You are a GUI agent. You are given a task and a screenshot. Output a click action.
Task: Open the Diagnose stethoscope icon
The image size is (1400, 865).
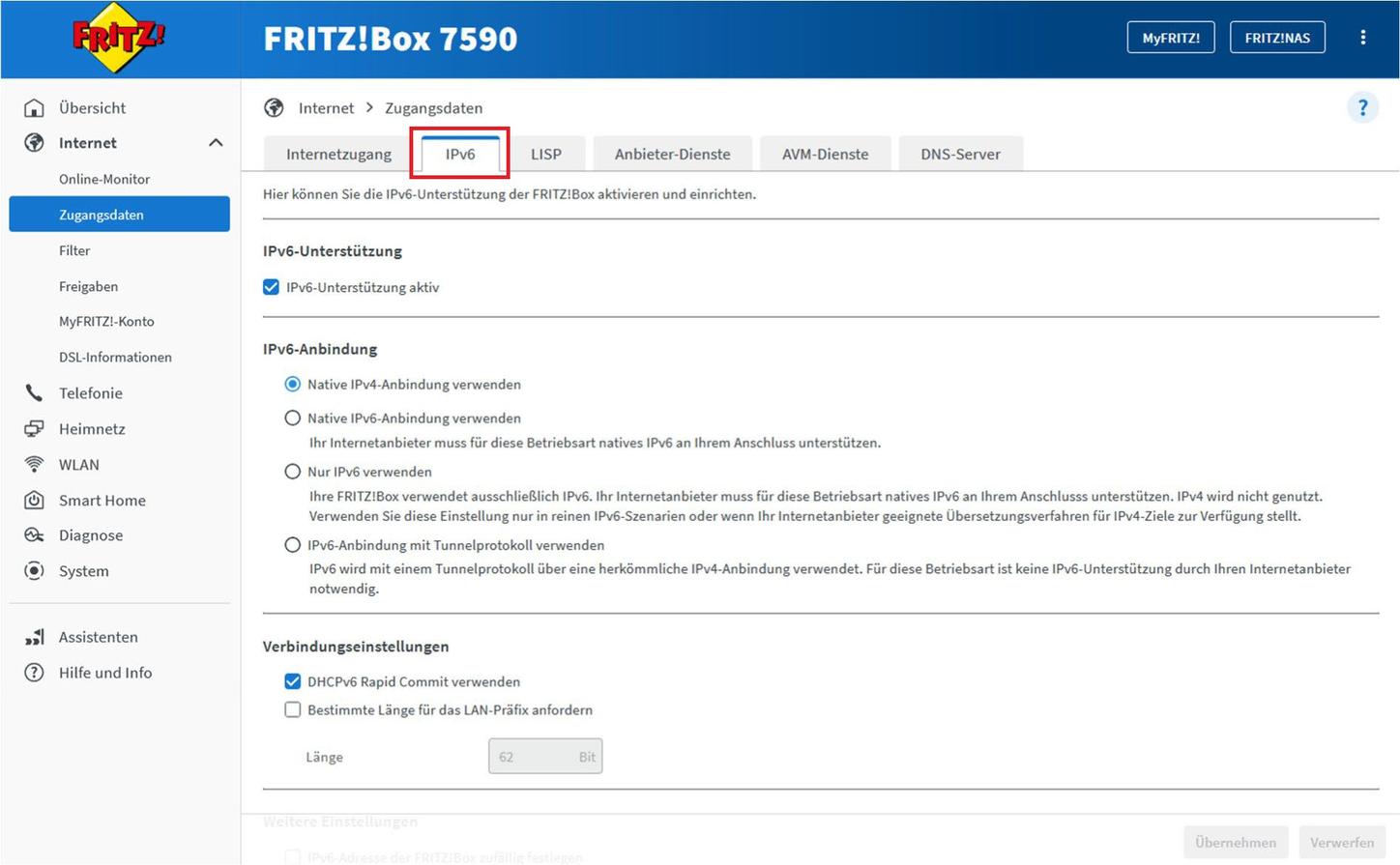(x=35, y=534)
